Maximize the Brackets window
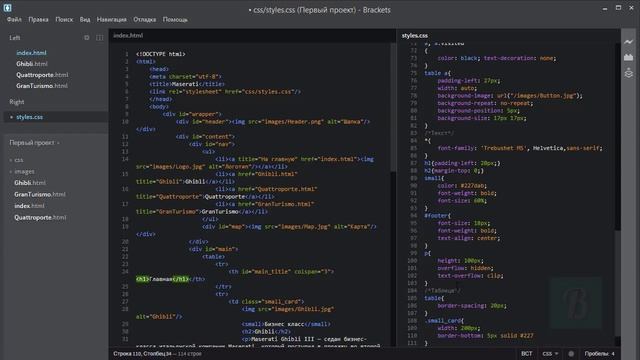The height and width of the screenshot is (360, 640). click(618, 8)
